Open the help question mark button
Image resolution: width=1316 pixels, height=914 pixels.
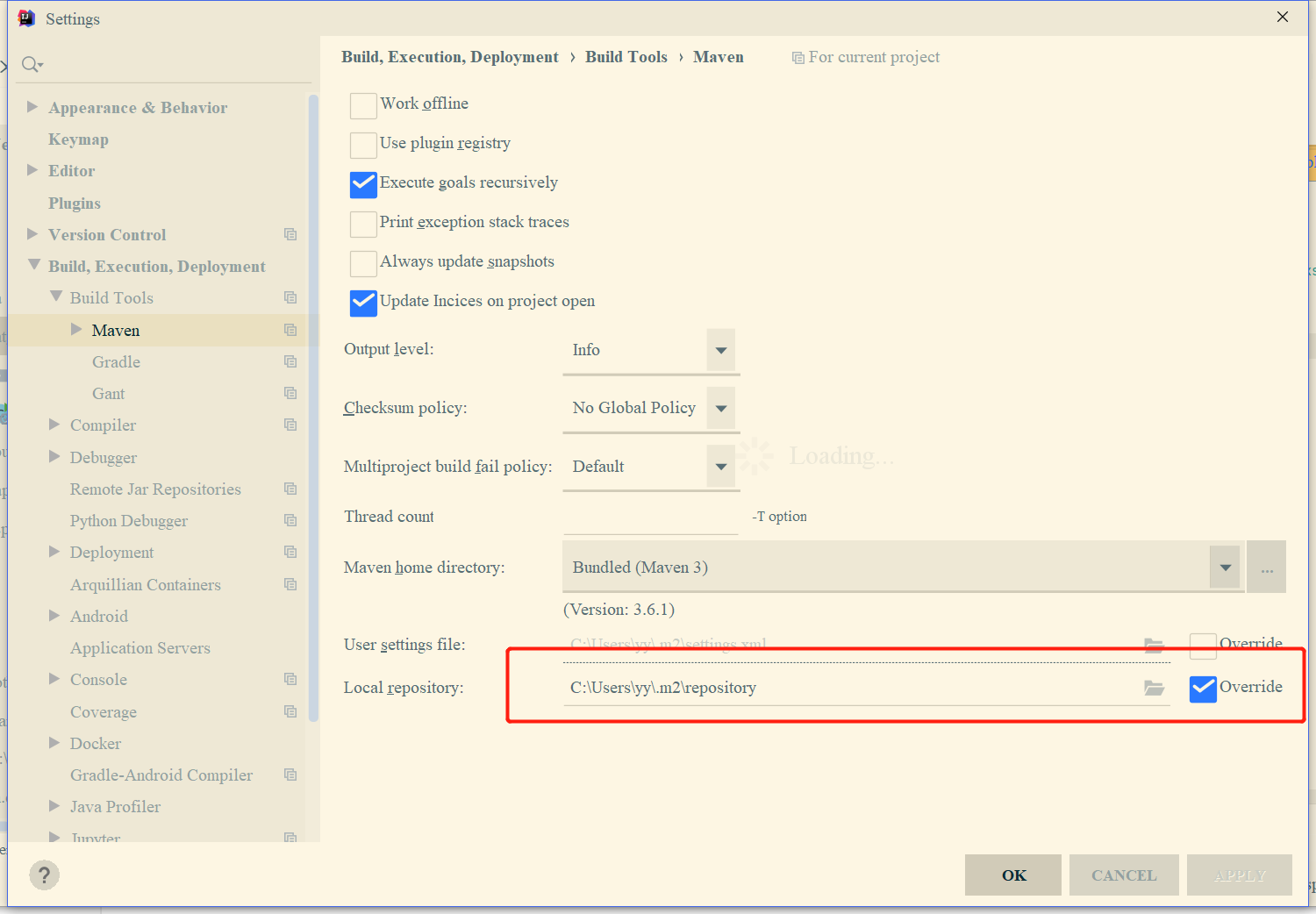pyautogui.click(x=45, y=875)
